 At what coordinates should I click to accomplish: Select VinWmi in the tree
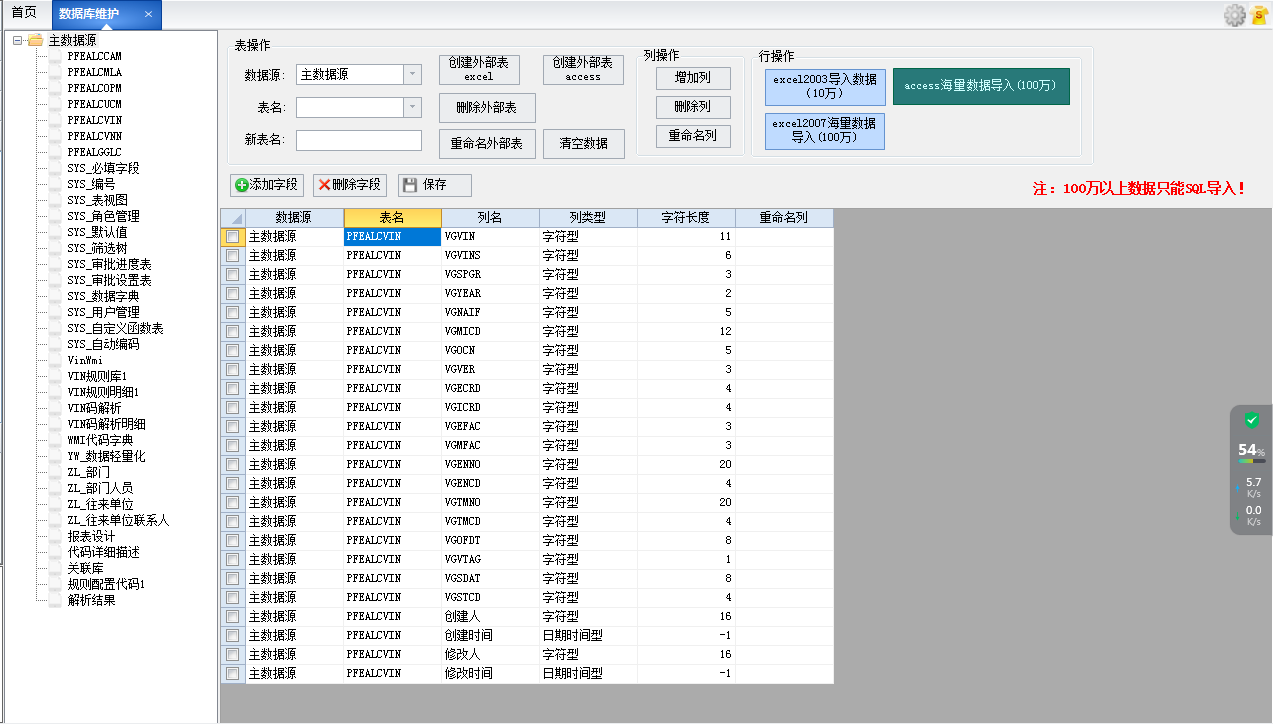(x=85, y=360)
